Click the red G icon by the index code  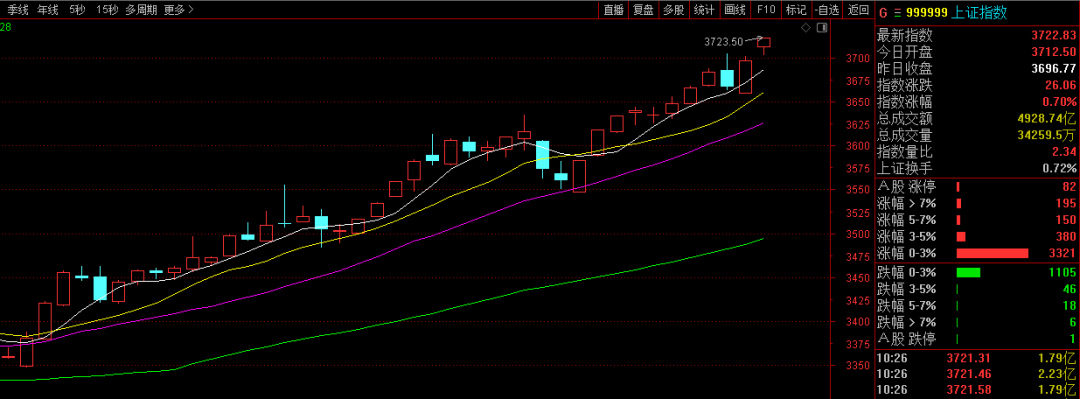[882, 12]
